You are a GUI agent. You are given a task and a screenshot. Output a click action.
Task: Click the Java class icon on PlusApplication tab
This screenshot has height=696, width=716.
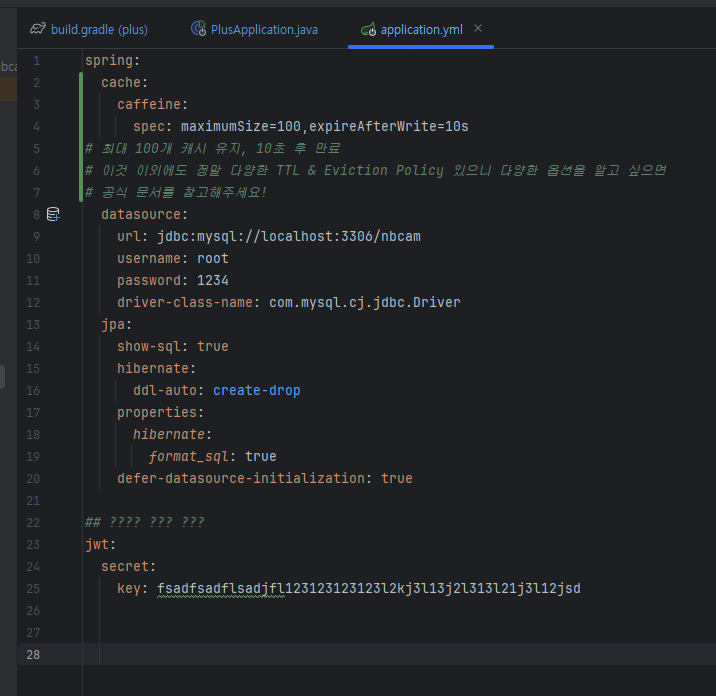click(x=199, y=29)
